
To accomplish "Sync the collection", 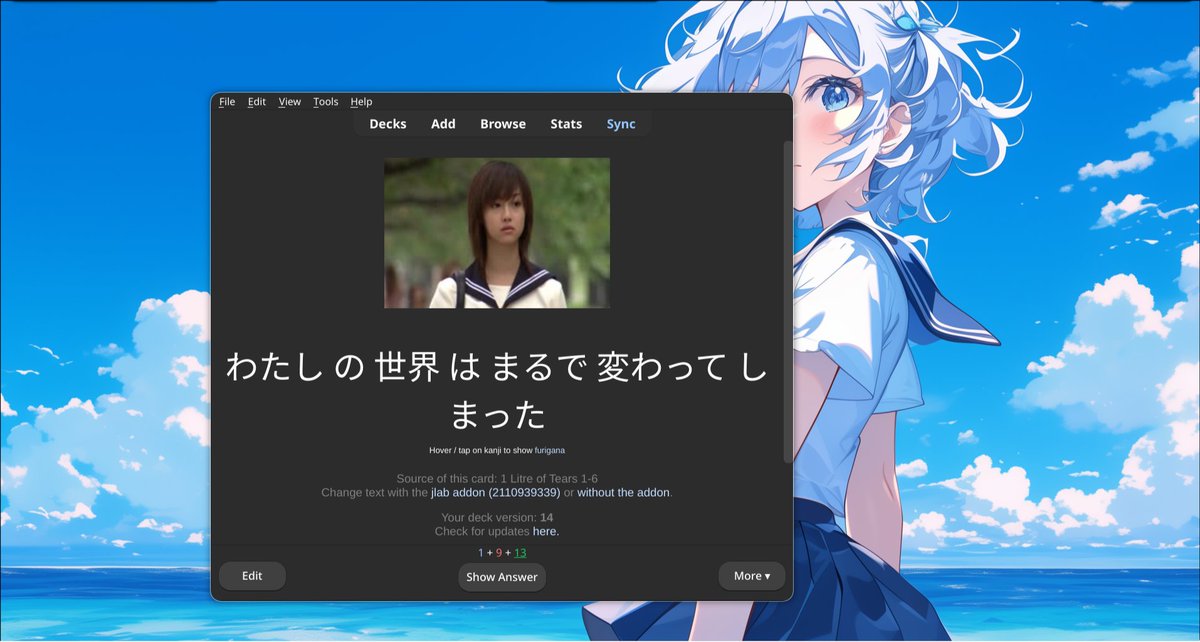I will click(621, 124).
